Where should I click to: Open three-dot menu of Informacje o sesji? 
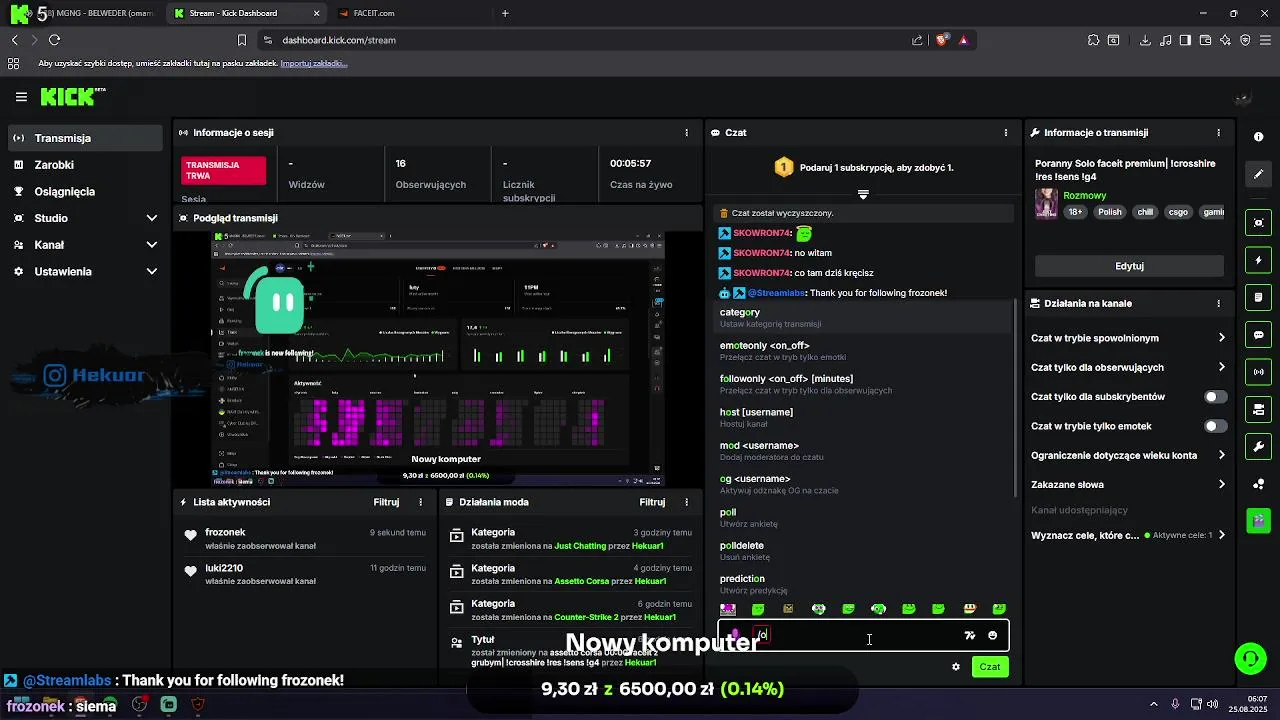[686, 132]
